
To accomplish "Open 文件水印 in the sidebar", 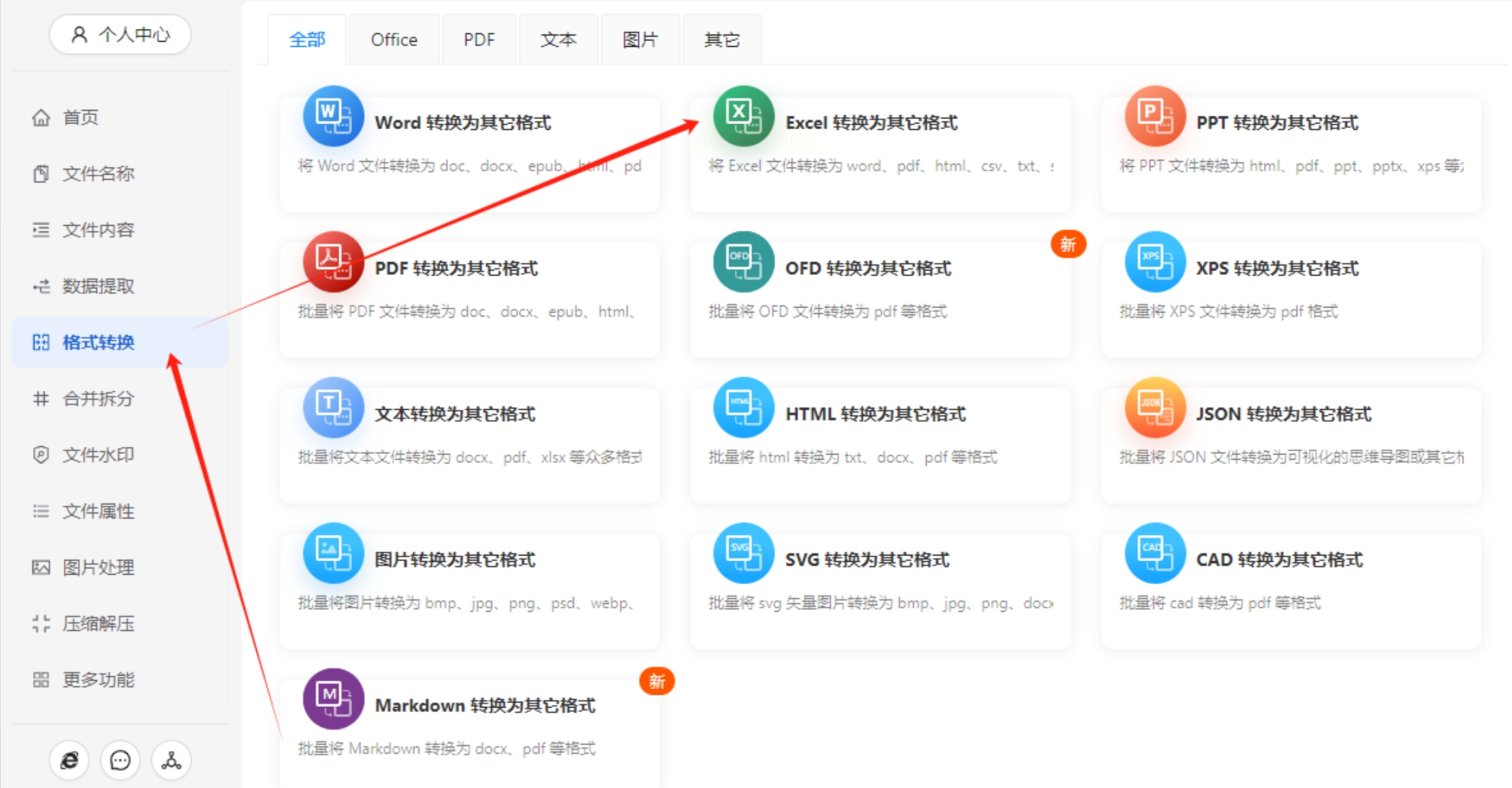I will click(97, 455).
